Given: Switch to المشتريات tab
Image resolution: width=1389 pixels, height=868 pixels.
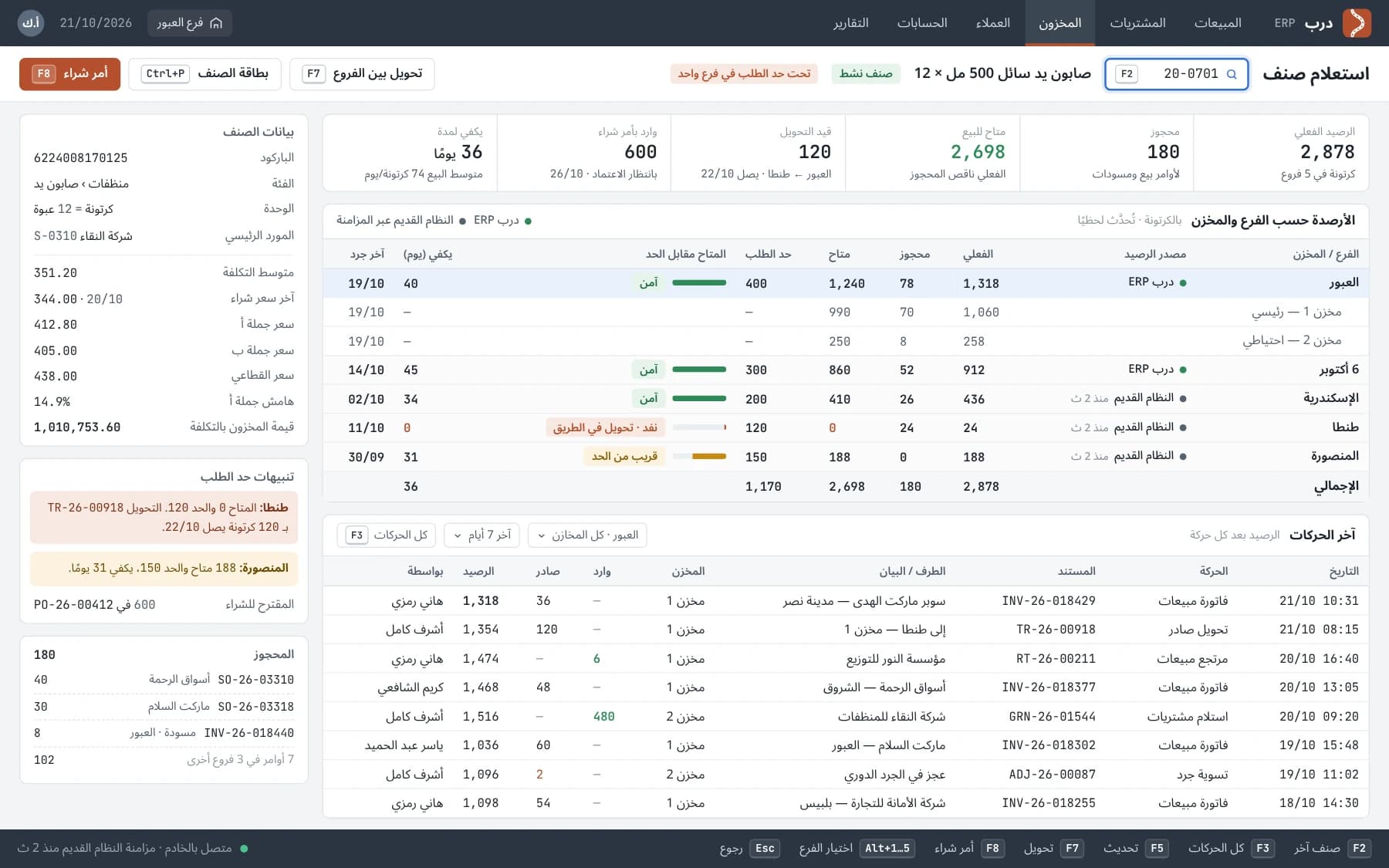Looking at the screenshot, I should click(x=1137, y=23).
